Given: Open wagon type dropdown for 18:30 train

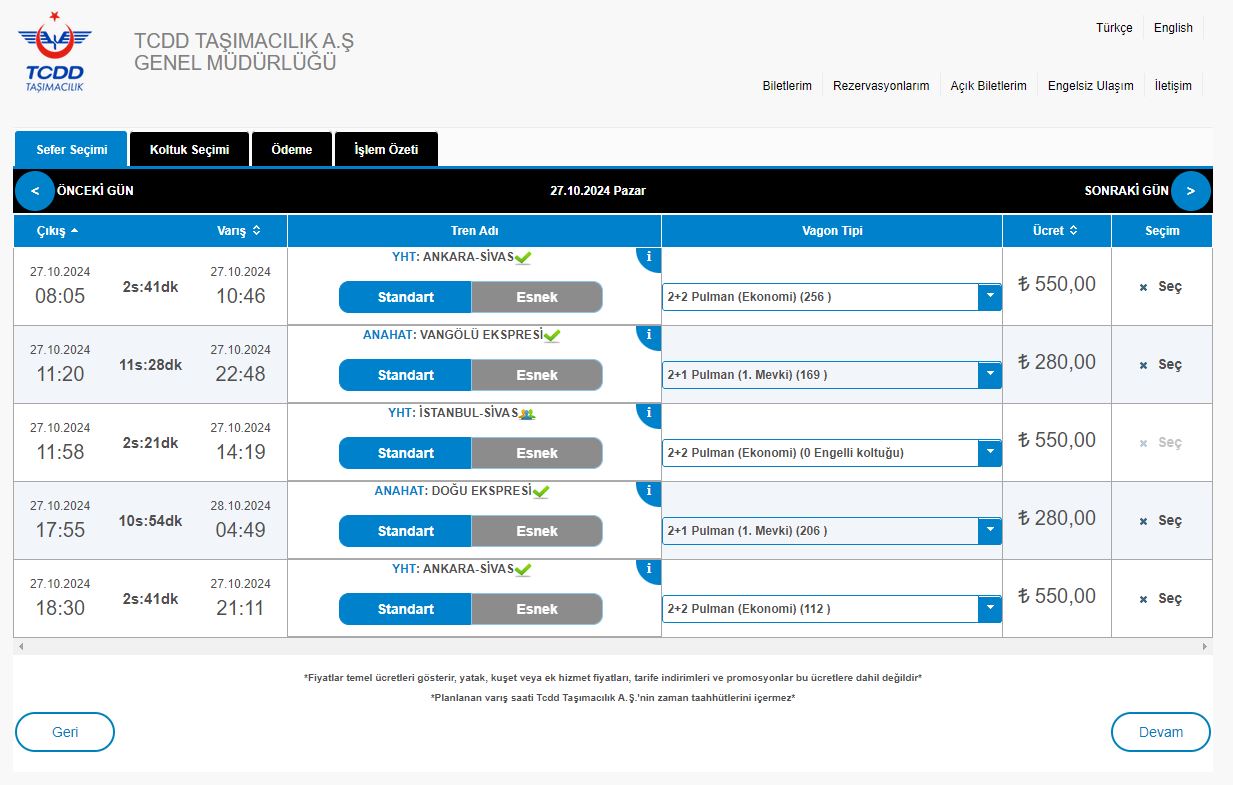Looking at the screenshot, I should (989, 609).
